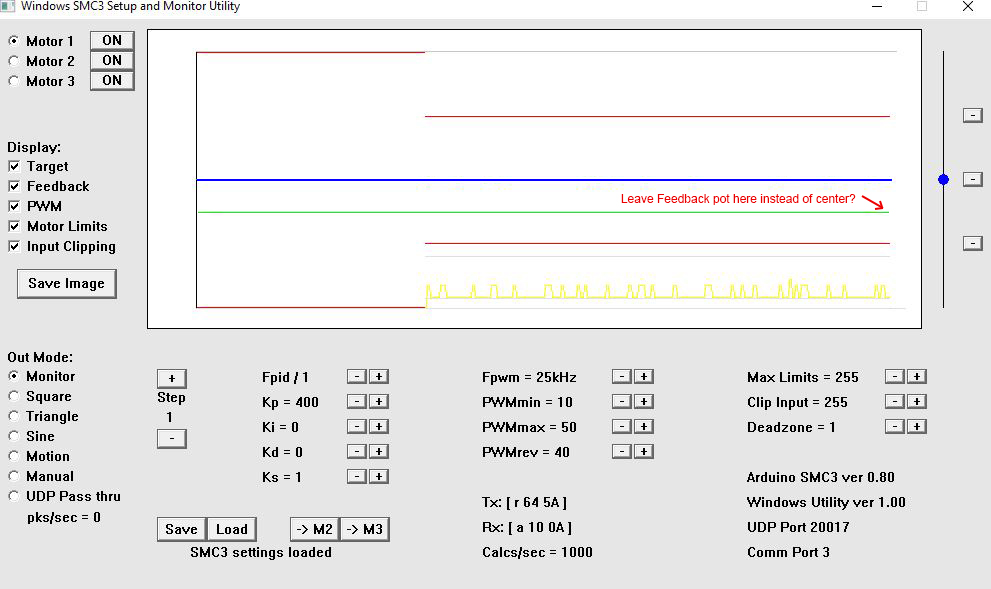Select the Motor 1 radio button
The height and width of the screenshot is (589, 991).
[x=13, y=41]
